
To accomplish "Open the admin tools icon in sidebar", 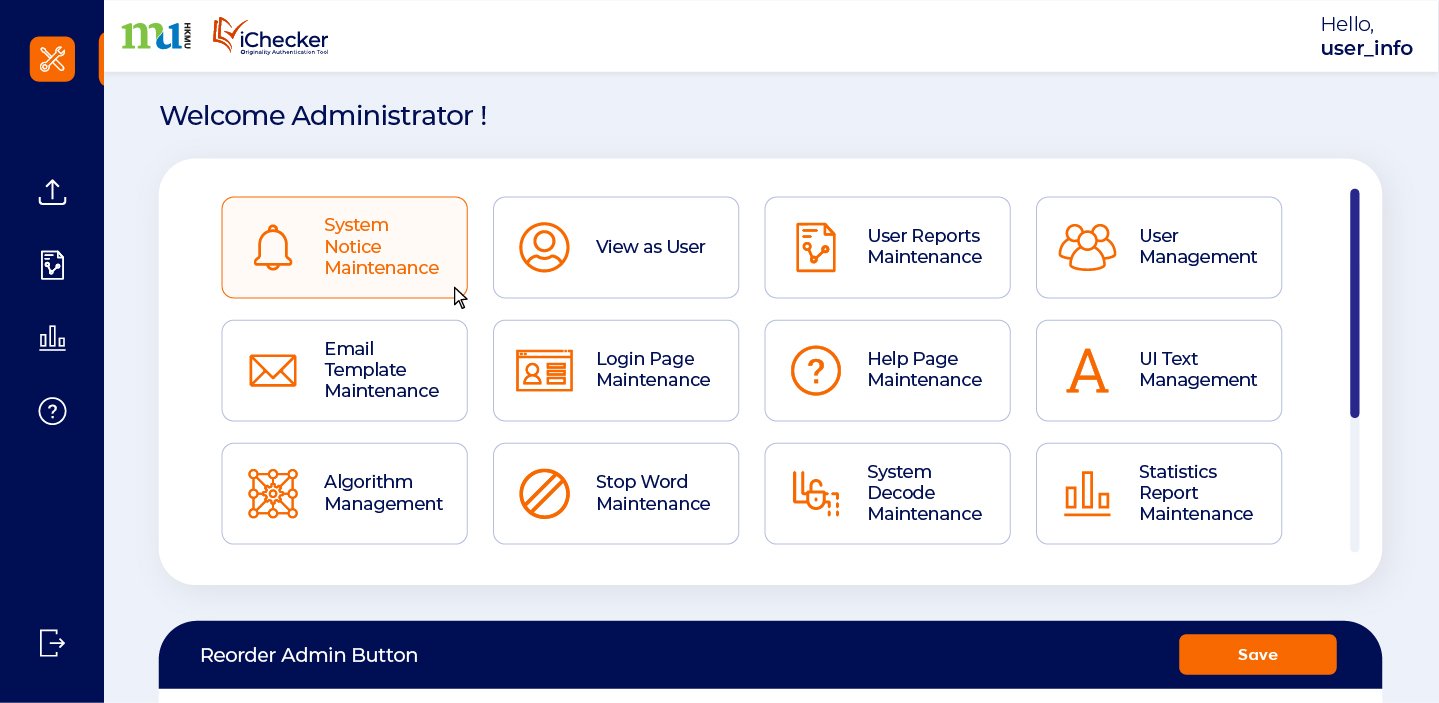I will pyautogui.click(x=52, y=59).
